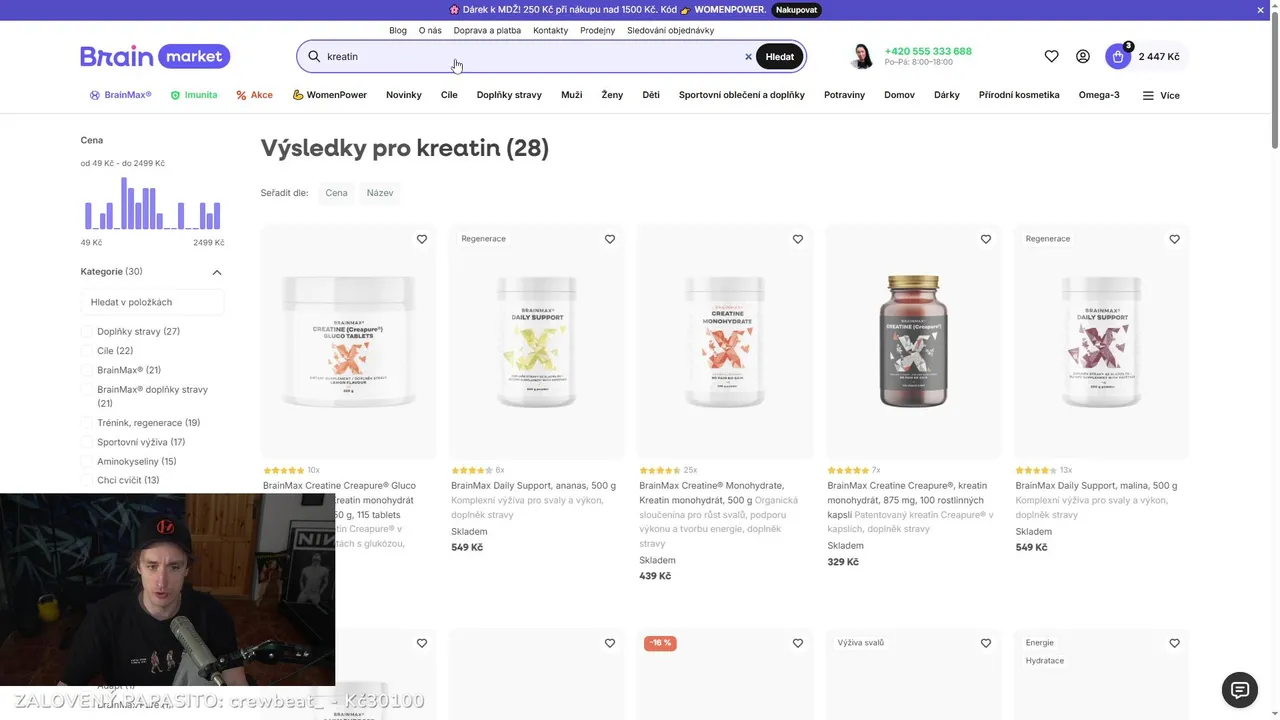Close the top promo banner
Image resolution: width=1280 pixels, height=720 pixels.
coord(1260,10)
